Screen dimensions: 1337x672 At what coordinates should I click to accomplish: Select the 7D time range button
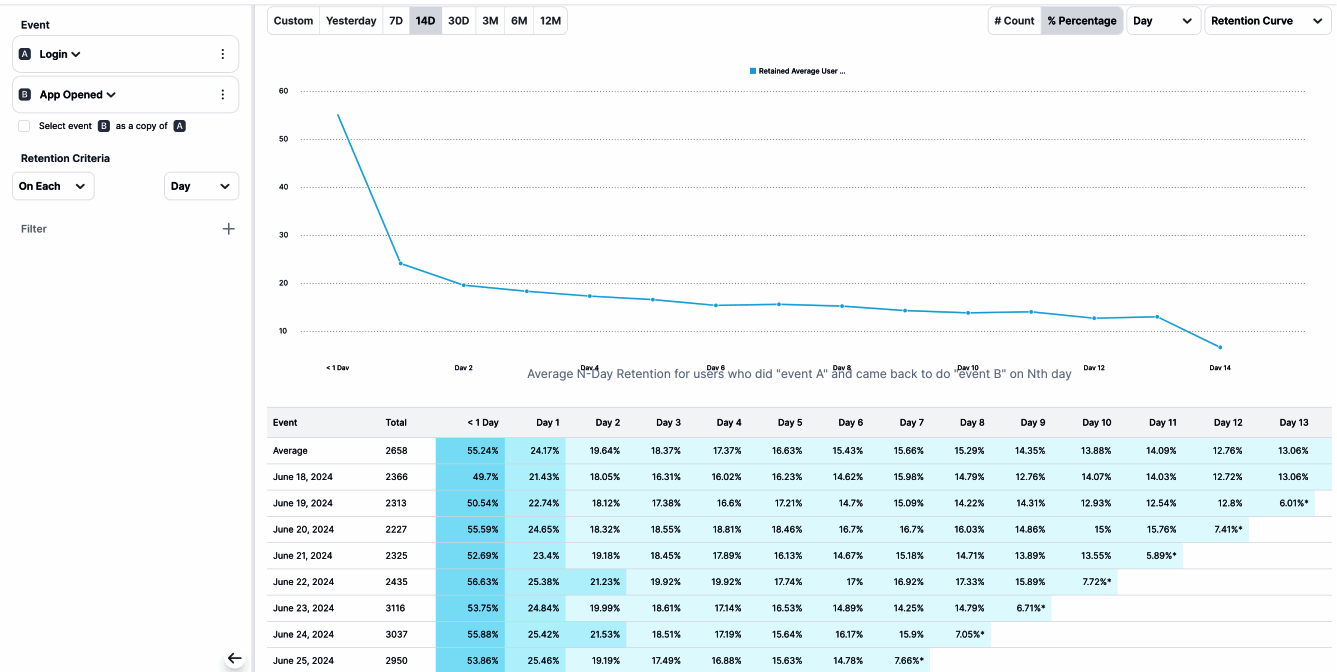396,20
